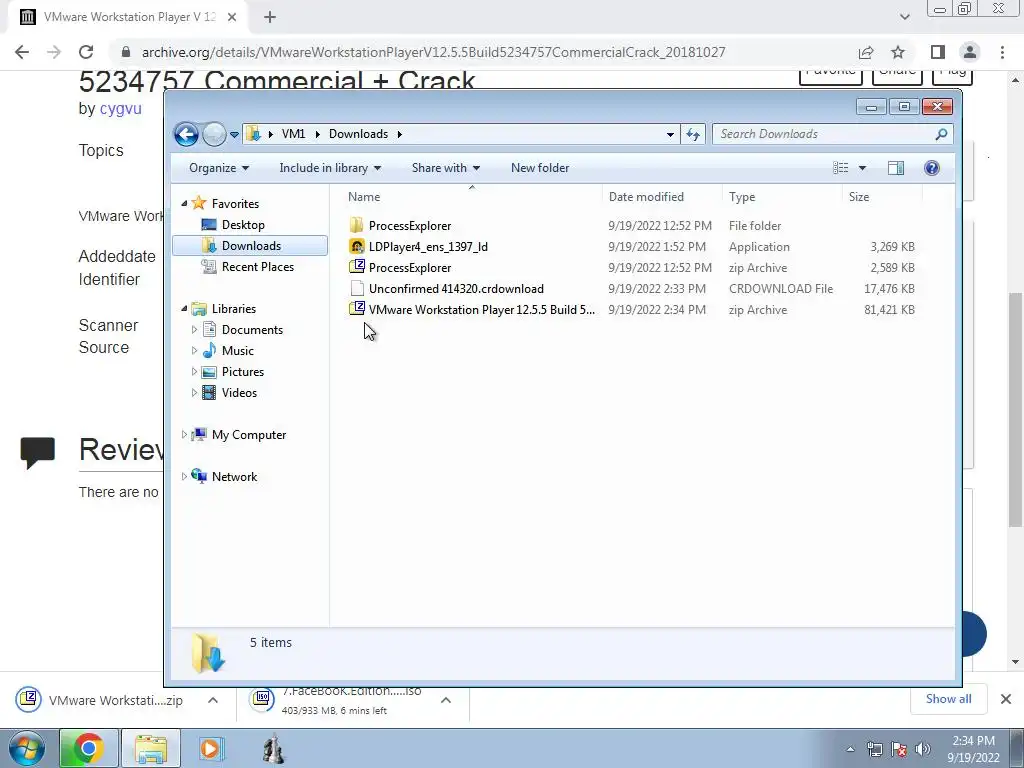This screenshot has height=768, width=1024.
Task: Click the refresh button beside address bar
Action: (x=693, y=135)
